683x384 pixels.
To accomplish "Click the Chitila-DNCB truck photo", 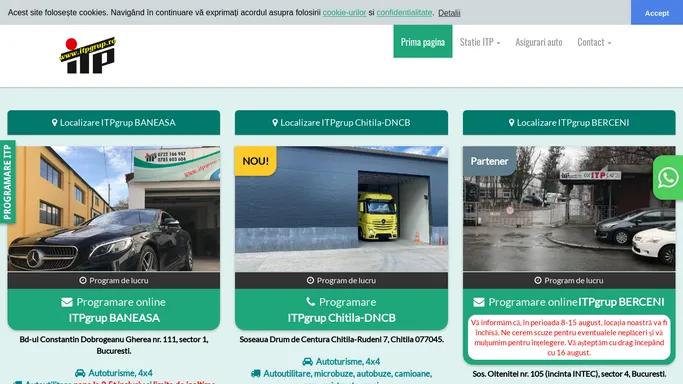I will pos(341,209).
